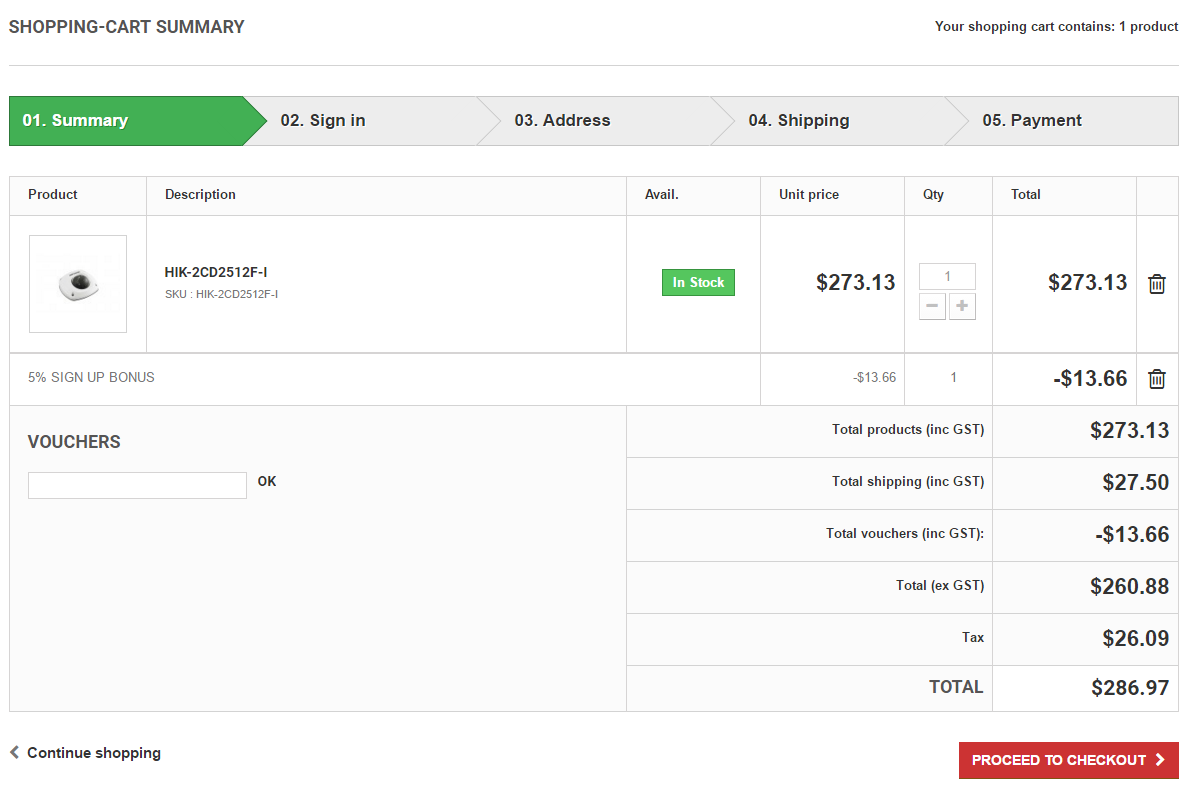Go to the 02. Sign in step
The width and height of the screenshot is (1194, 807).
[323, 121]
